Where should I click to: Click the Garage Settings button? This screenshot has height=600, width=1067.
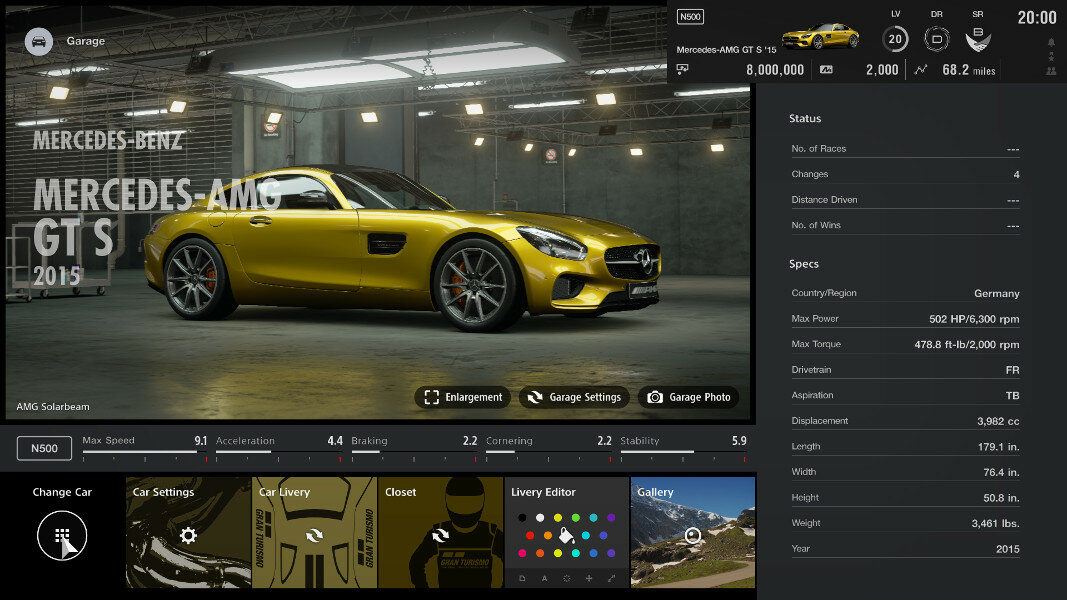[574, 397]
